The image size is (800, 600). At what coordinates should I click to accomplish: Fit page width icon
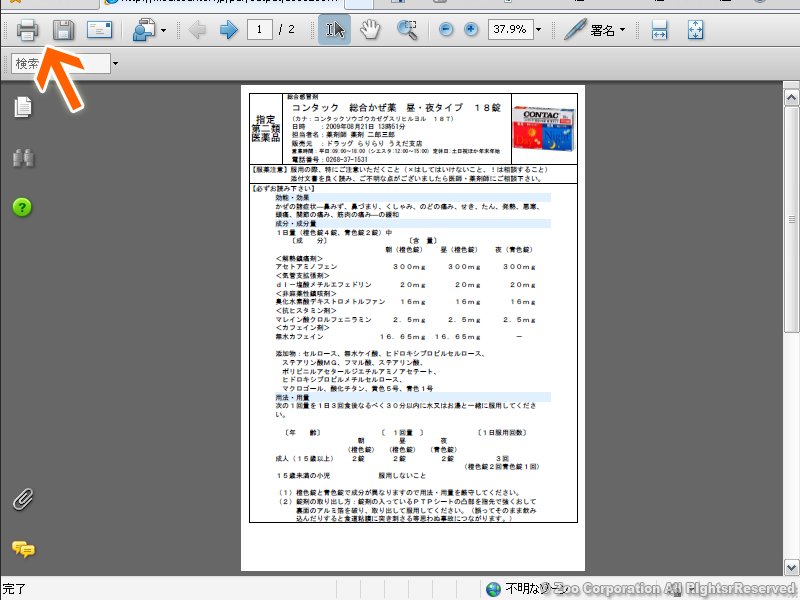tap(659, 30)
